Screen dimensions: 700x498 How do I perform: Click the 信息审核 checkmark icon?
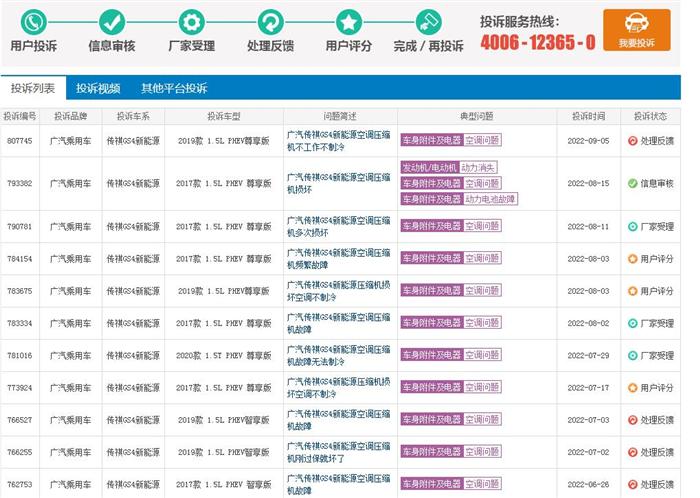[x=112, y=22]
